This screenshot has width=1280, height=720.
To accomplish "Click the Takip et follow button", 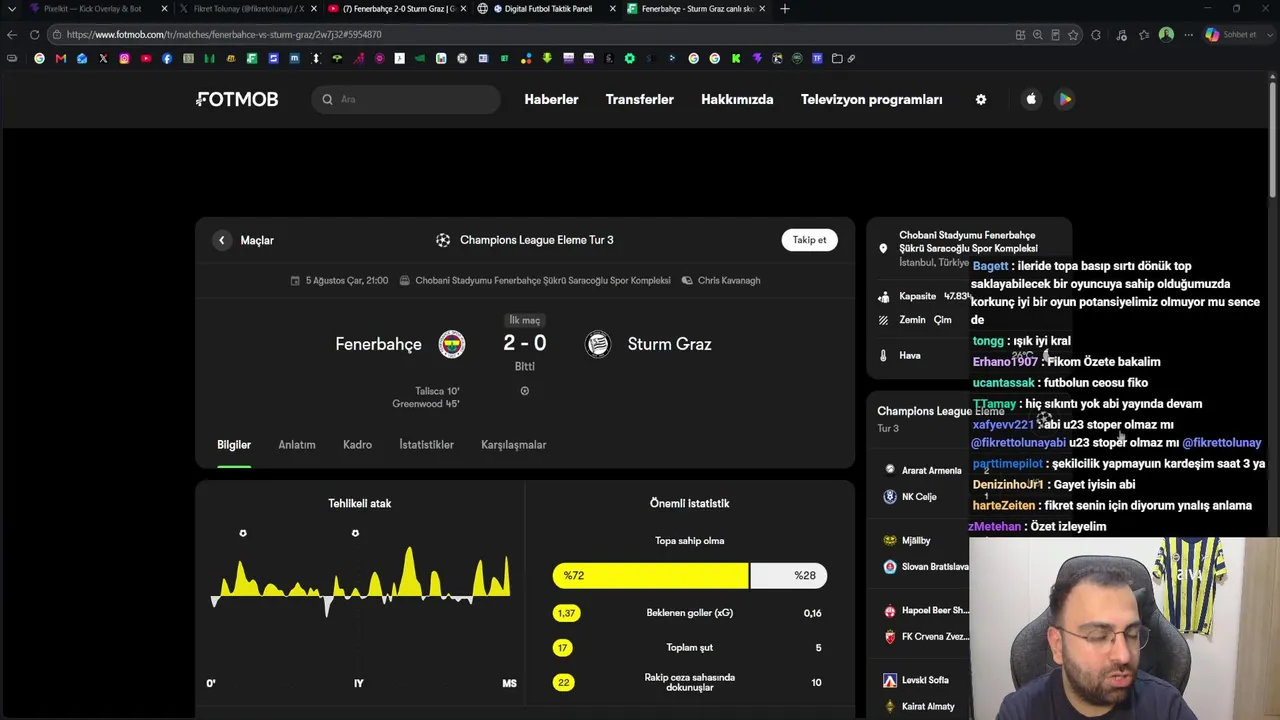I will [x=809, y=240].
